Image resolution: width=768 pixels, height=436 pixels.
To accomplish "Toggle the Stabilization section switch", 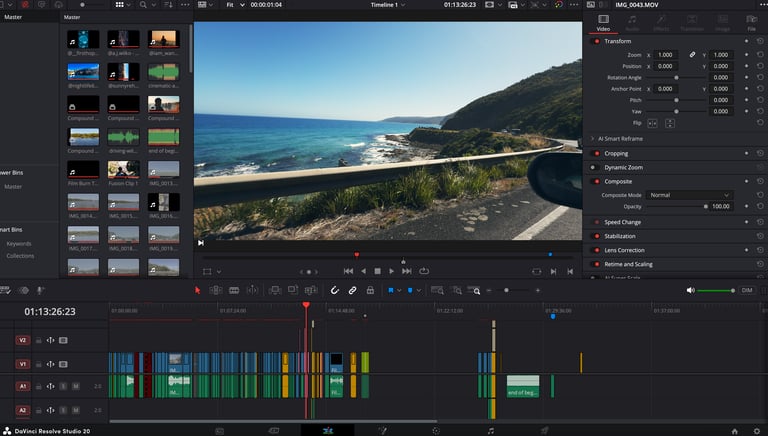I will [x=597, y=236].
